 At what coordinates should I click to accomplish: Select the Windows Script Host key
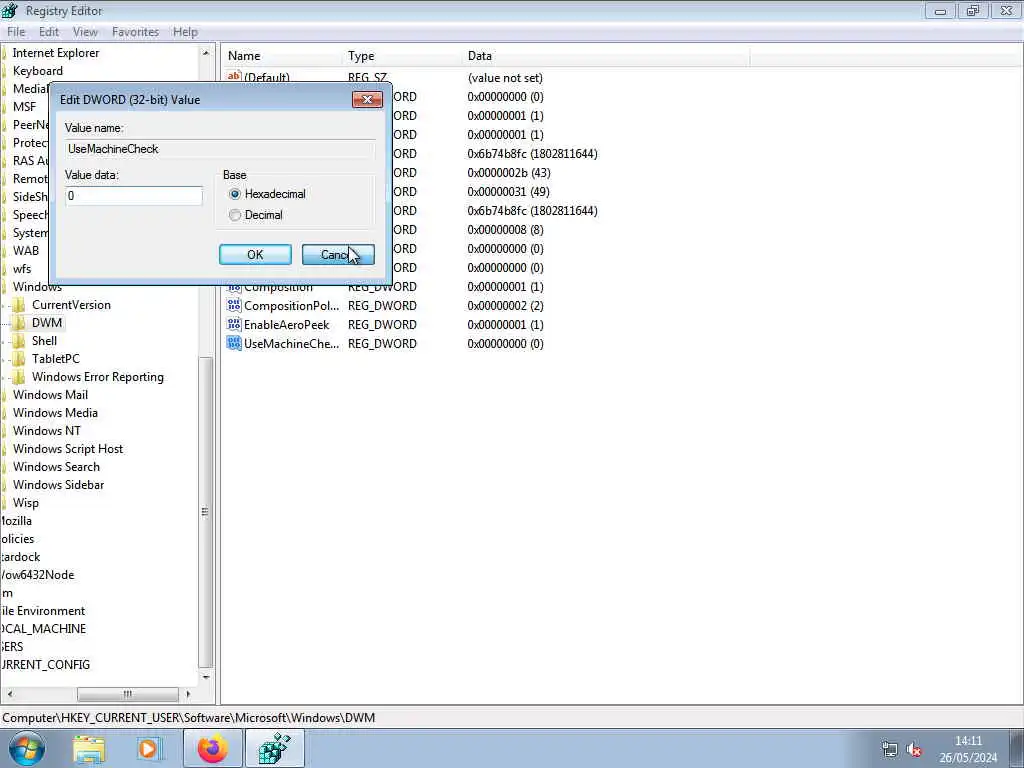click(68, 449)
